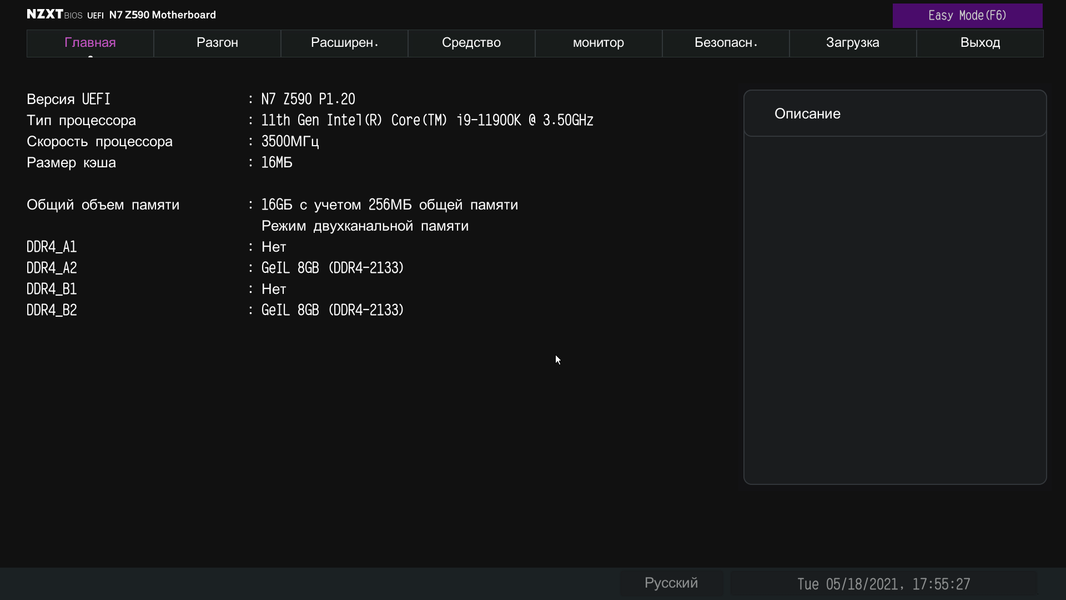Click the date and time display

click(x=883, y=584)
